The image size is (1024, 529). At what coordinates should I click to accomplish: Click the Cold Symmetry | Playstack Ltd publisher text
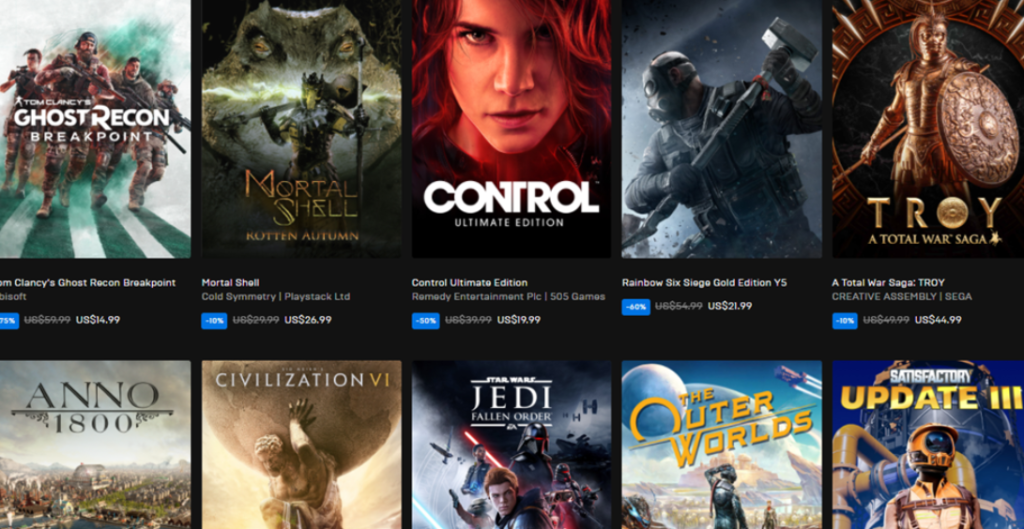pyautogui.click(x=276, y=297)
